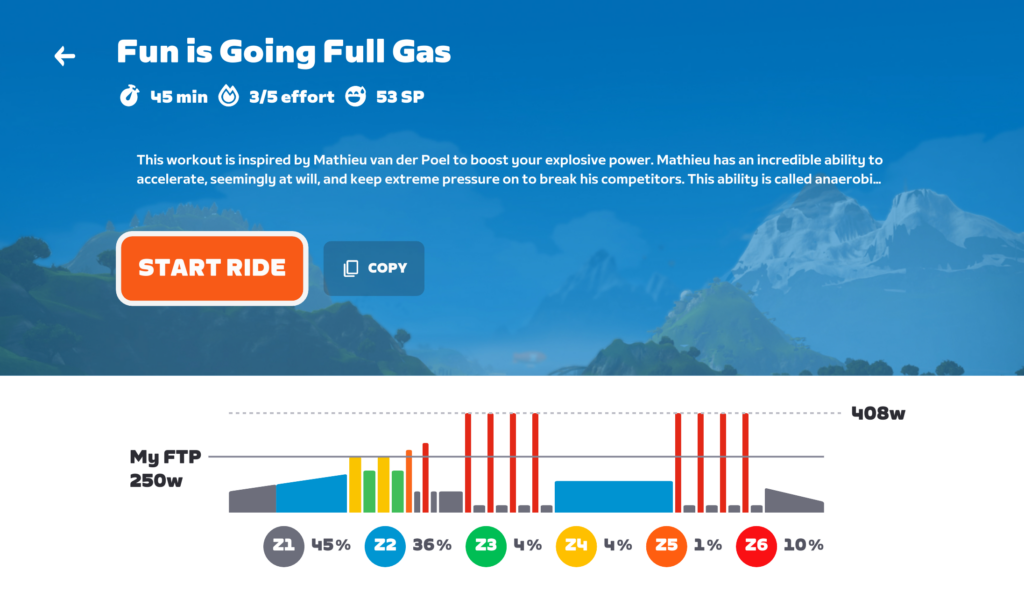Screen dimensions: 1024x591
Task: Click the copy icon beside COPY
Action: click(x=351, y=268)
